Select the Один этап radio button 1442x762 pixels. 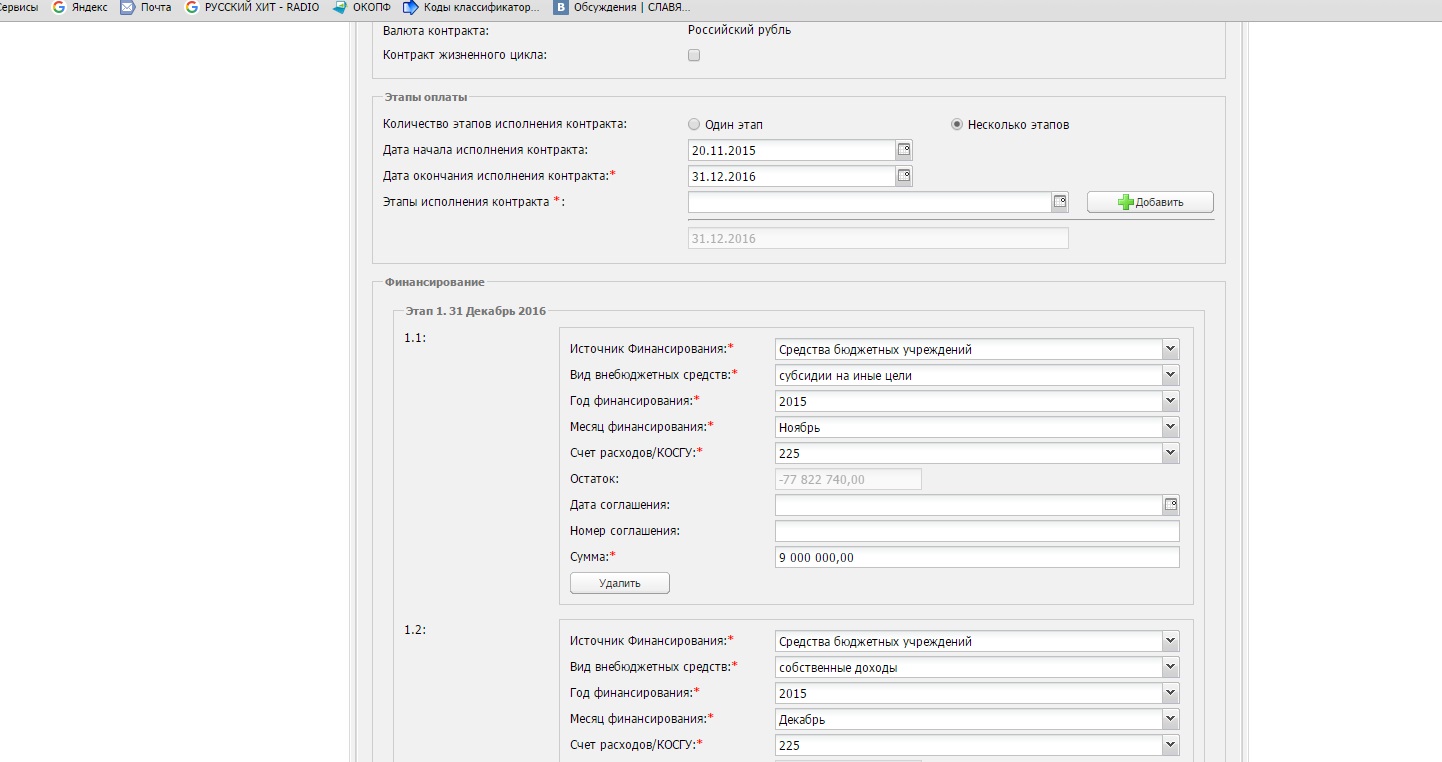coord(694,125)
